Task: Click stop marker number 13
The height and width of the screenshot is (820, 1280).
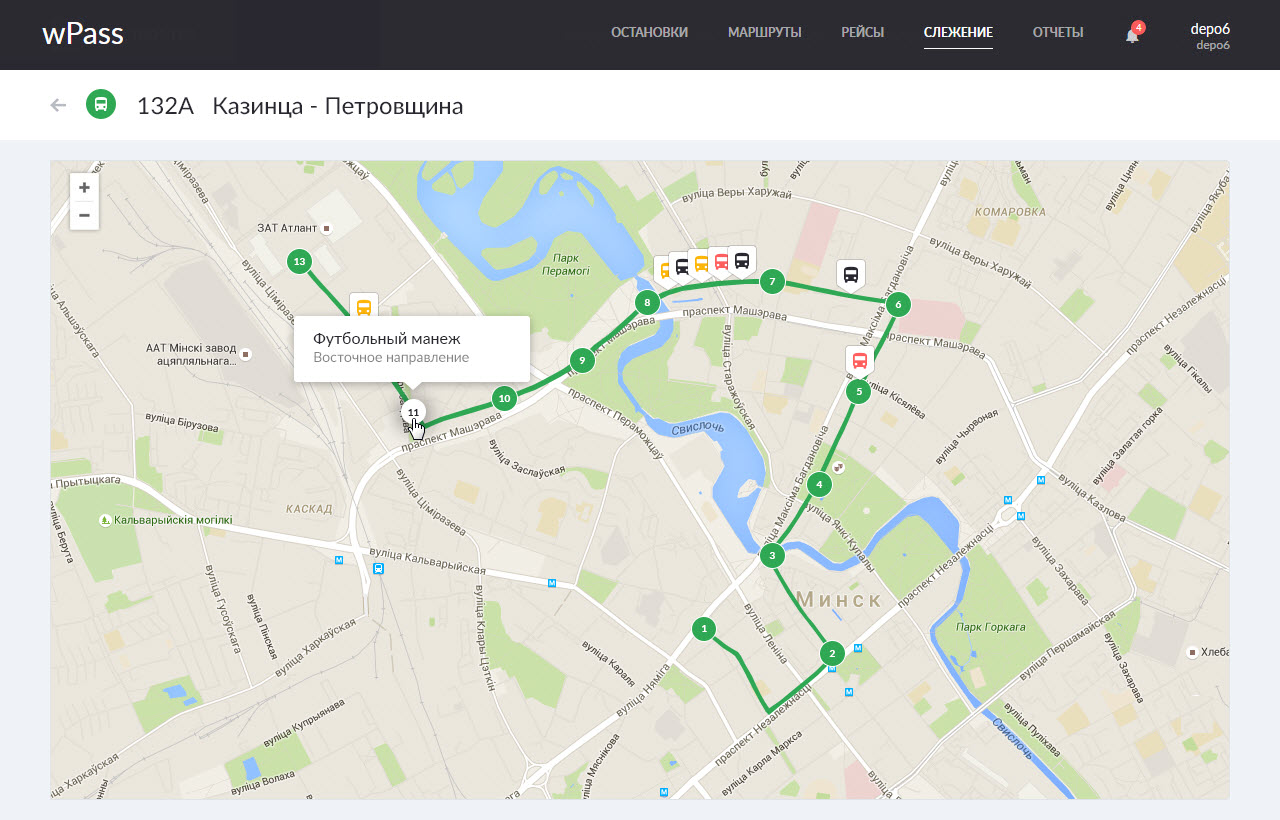Action: 298,262
